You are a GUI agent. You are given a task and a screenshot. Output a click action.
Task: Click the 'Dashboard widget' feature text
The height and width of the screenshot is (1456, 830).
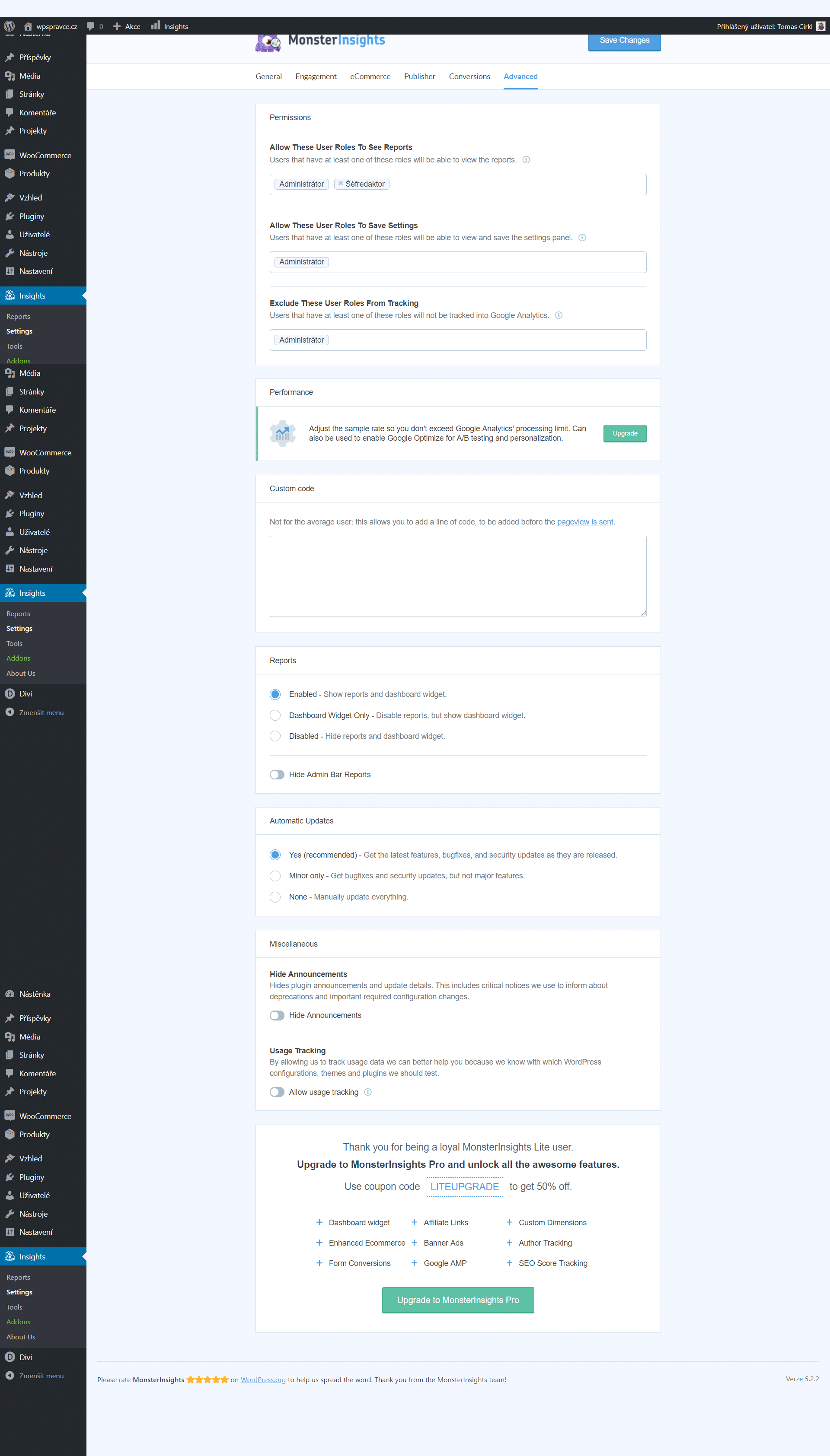tap(359, 1222)
